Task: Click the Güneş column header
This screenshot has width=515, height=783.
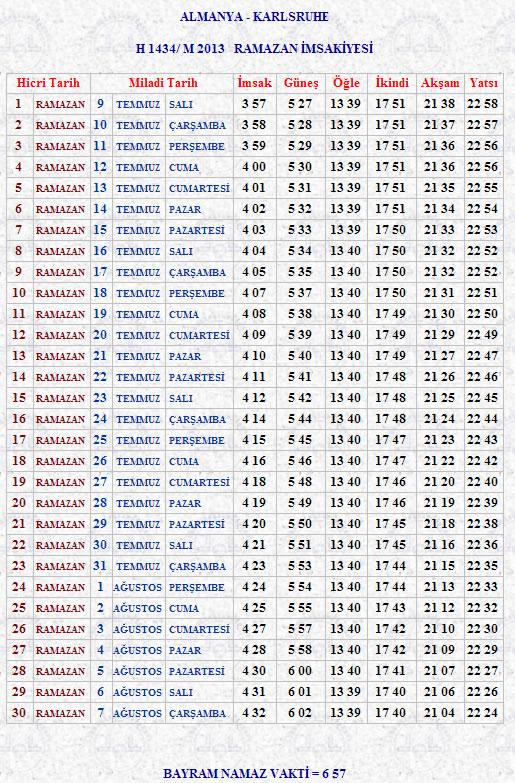Action: pyautogui.click(x=301, y=83)
